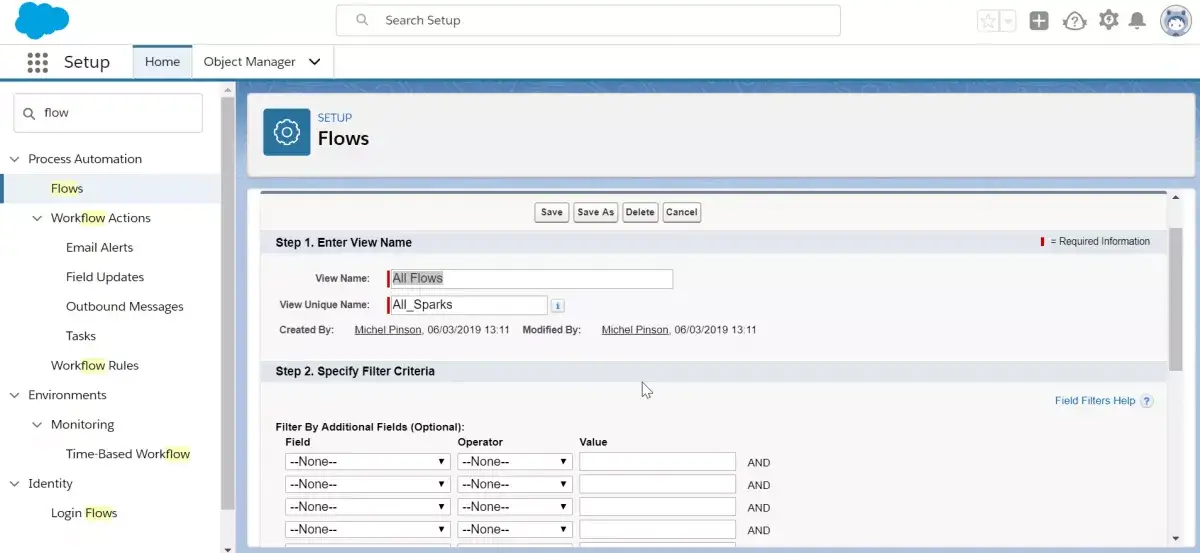This screenshot has height=553, width=1200.
Task: Open the user profile avatar
Action: (1175, 21)
